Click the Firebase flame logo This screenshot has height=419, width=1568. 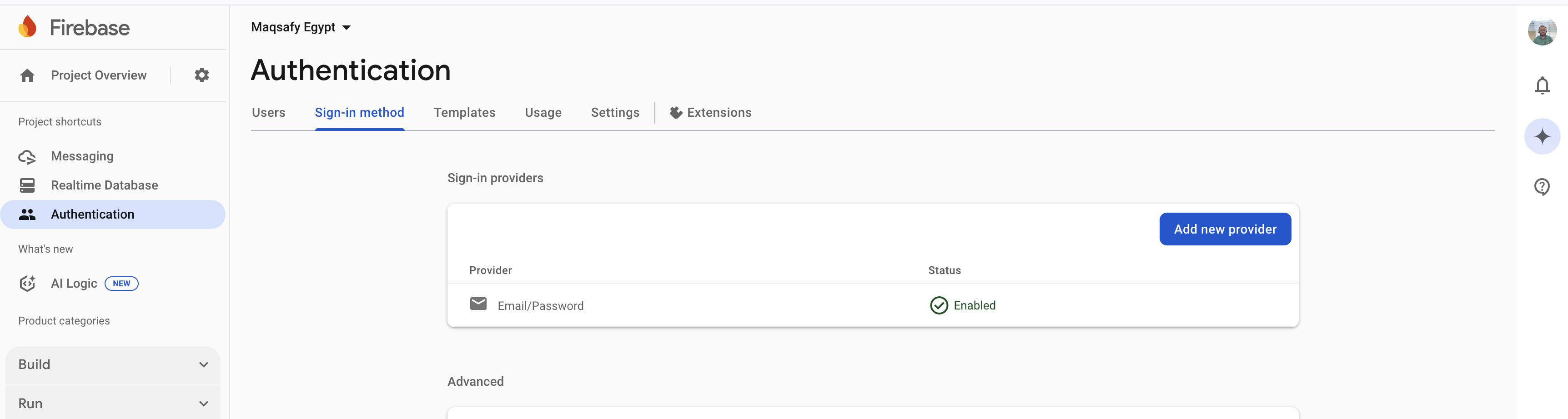point(27,27)
